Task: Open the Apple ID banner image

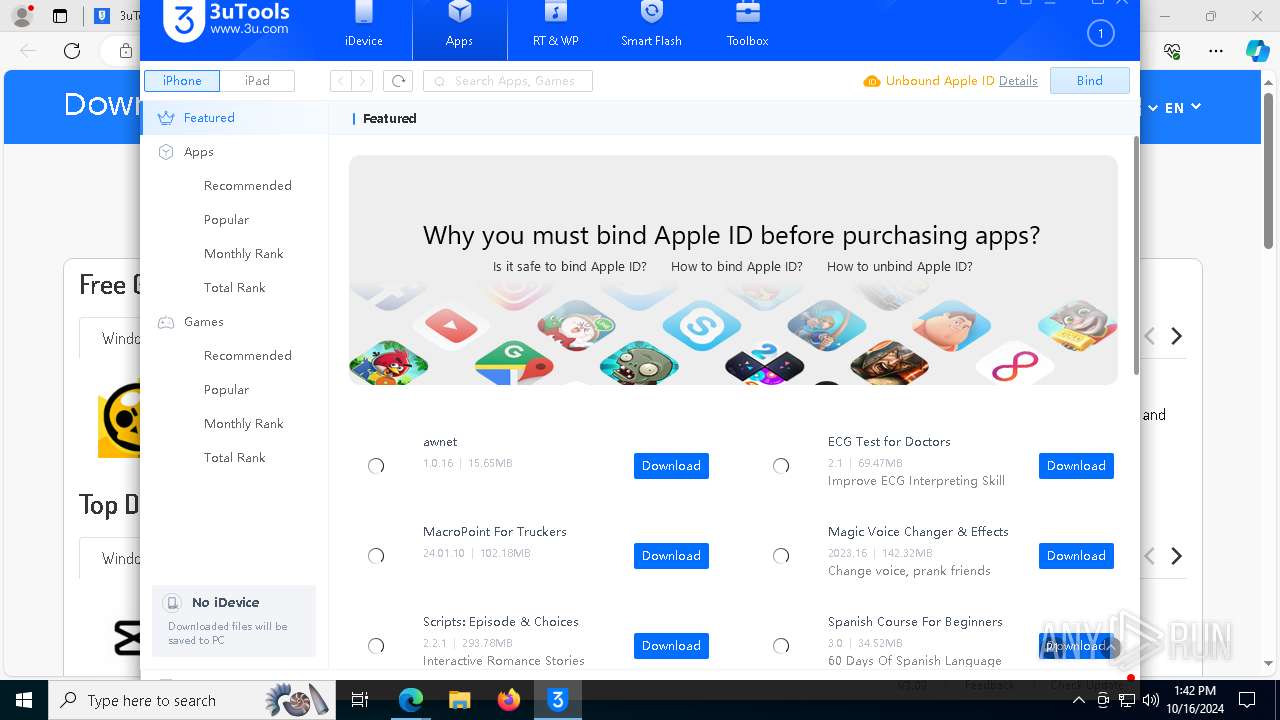Action: point(733,270)
